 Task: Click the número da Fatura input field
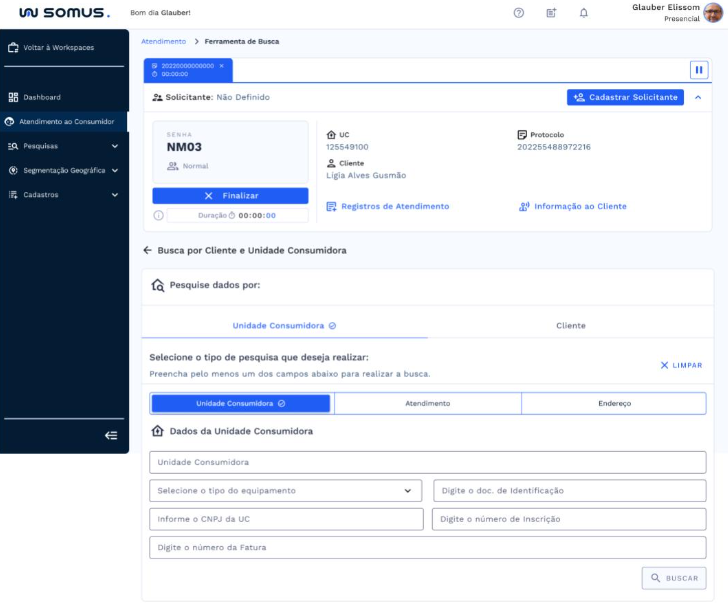[427, 547]
